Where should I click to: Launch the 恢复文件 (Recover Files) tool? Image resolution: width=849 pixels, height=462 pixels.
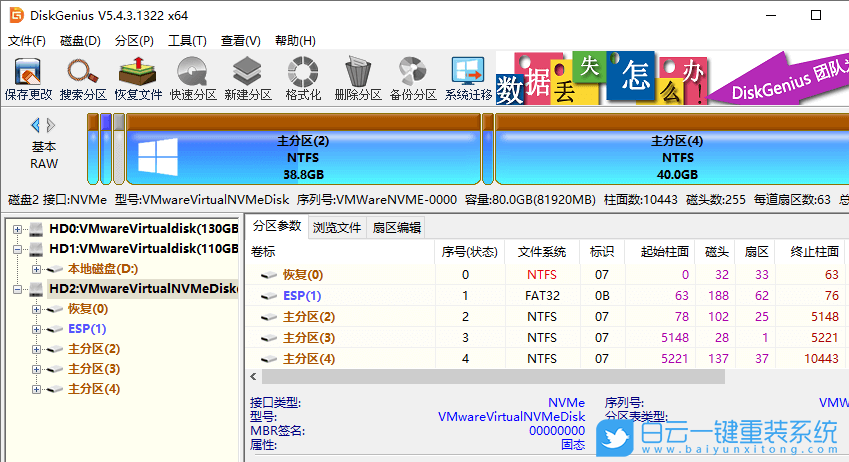tap(138, 78)
